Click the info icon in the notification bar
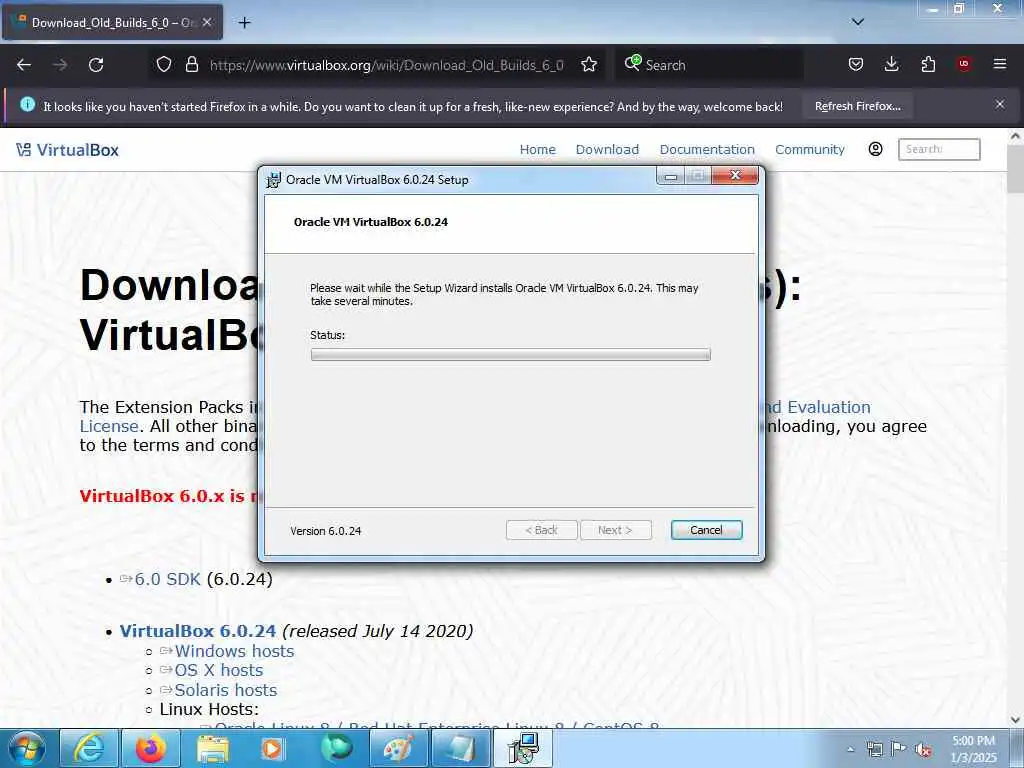Viewport: 1024px width, 768px height. pos(27,104)
